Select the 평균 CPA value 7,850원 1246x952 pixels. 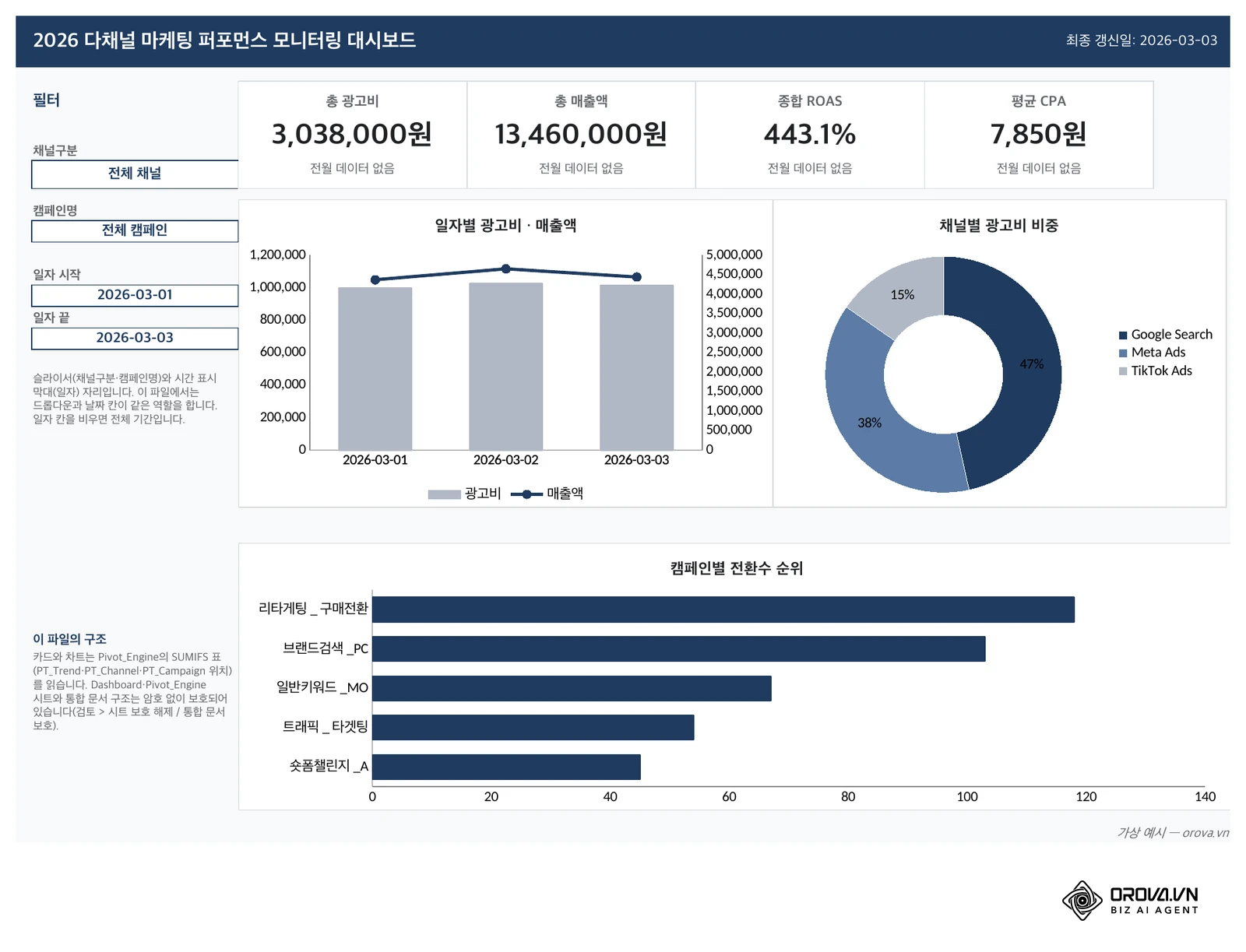[x=1039, y=134]
